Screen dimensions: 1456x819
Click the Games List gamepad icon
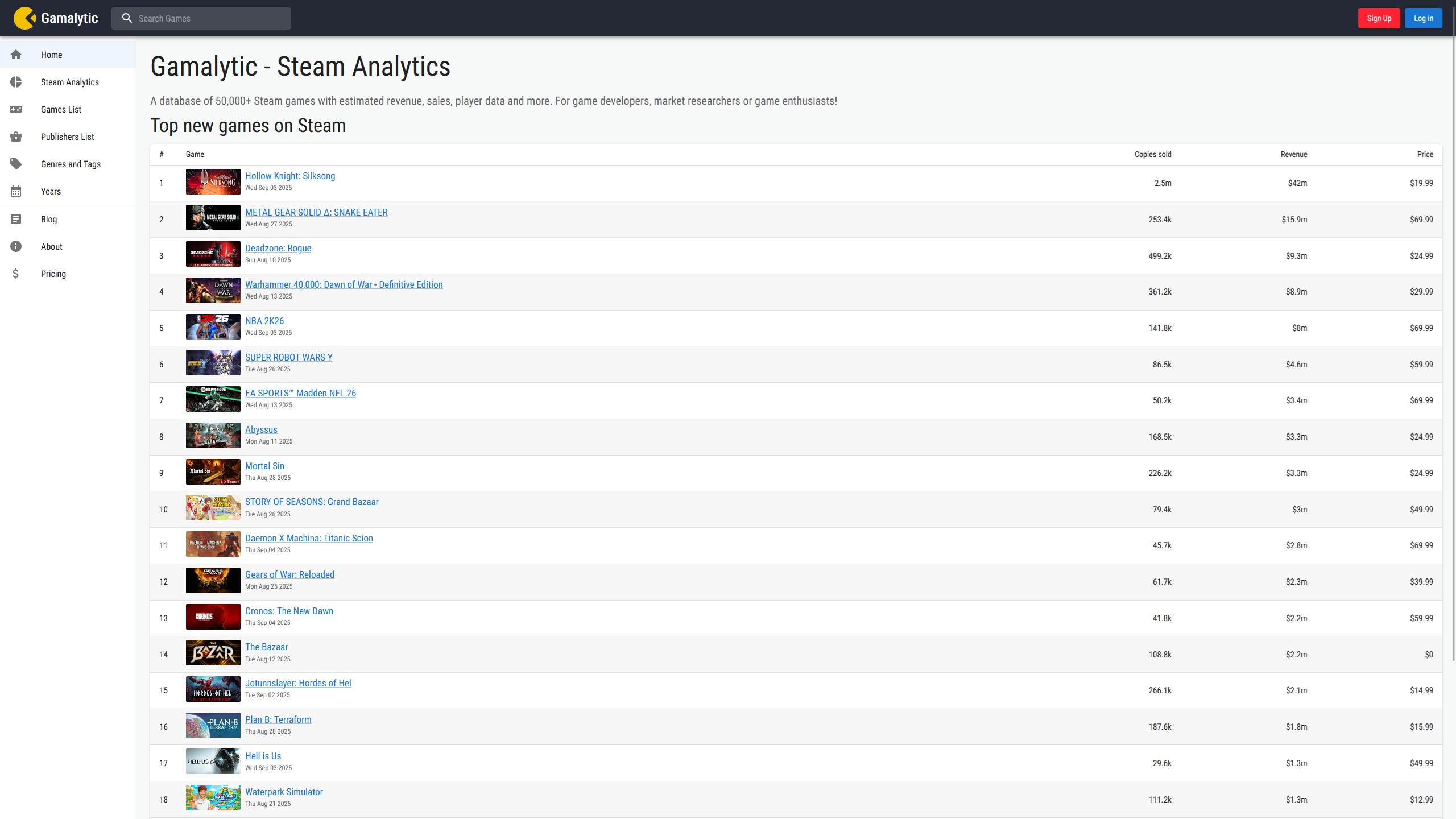point(16,109)
